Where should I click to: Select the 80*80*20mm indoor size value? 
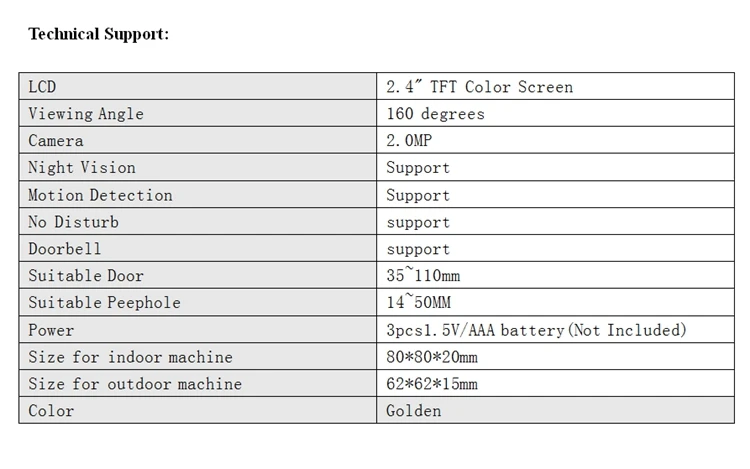point(431,357)
